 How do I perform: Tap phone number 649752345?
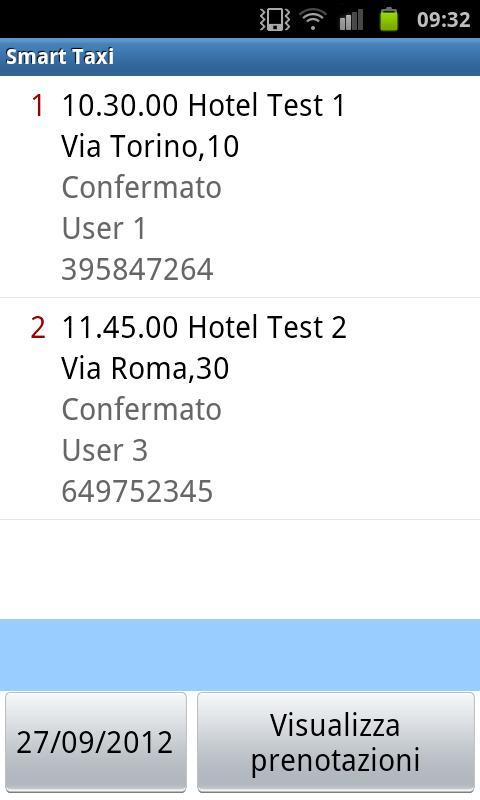[x=137, y=491]
